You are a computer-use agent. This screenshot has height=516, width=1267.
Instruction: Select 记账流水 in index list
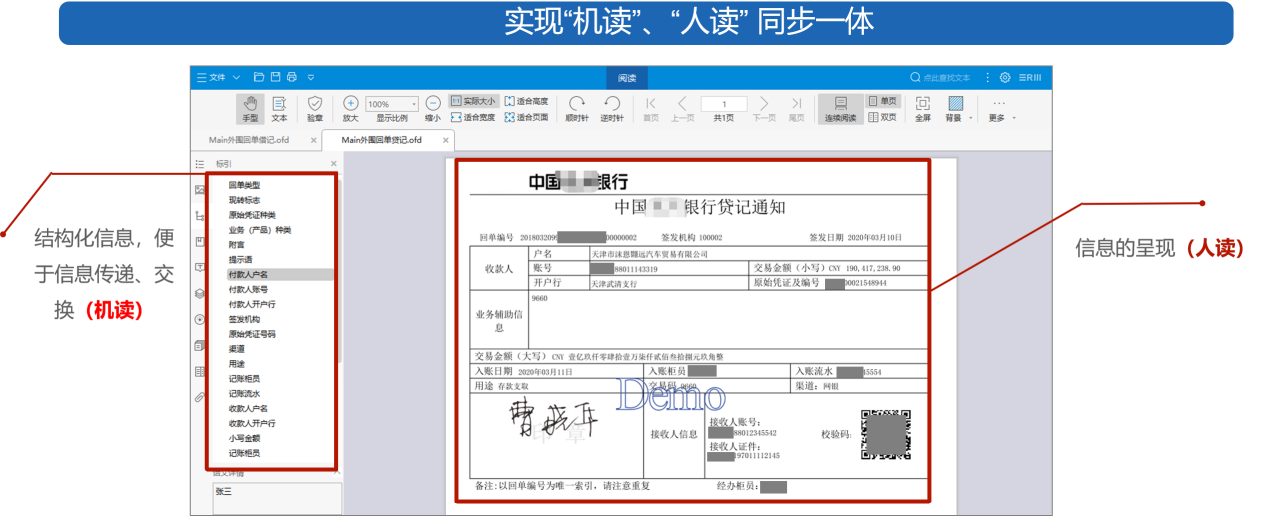click(245, 394)
